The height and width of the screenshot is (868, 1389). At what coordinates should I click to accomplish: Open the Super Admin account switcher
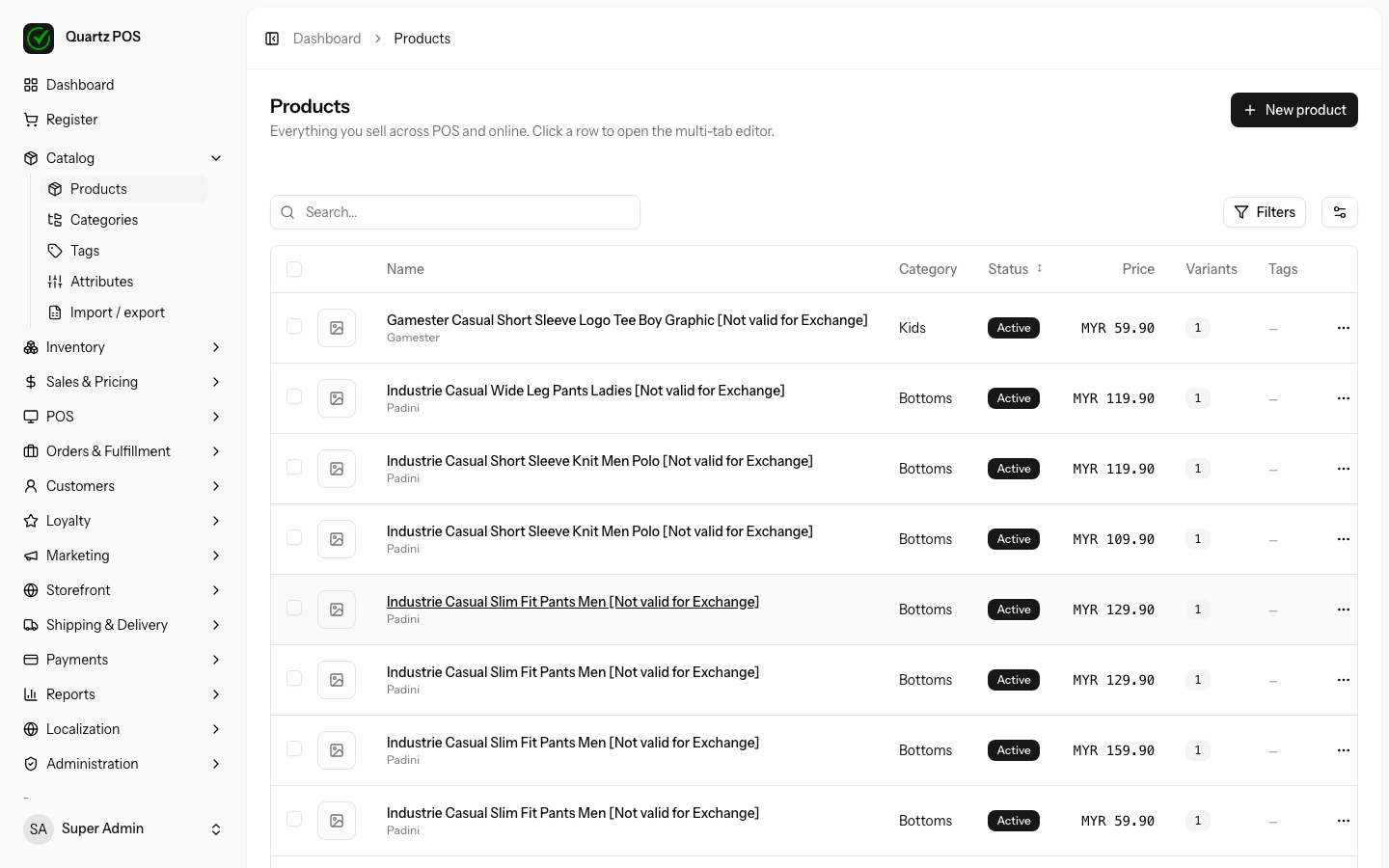[x=123, y=829]
